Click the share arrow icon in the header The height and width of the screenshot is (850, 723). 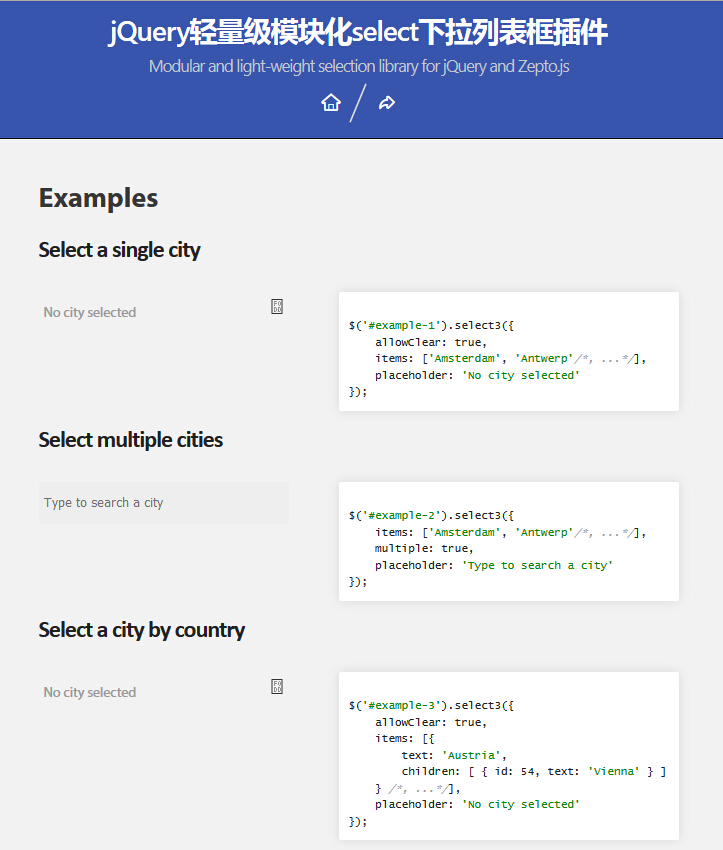pos(386,102)
